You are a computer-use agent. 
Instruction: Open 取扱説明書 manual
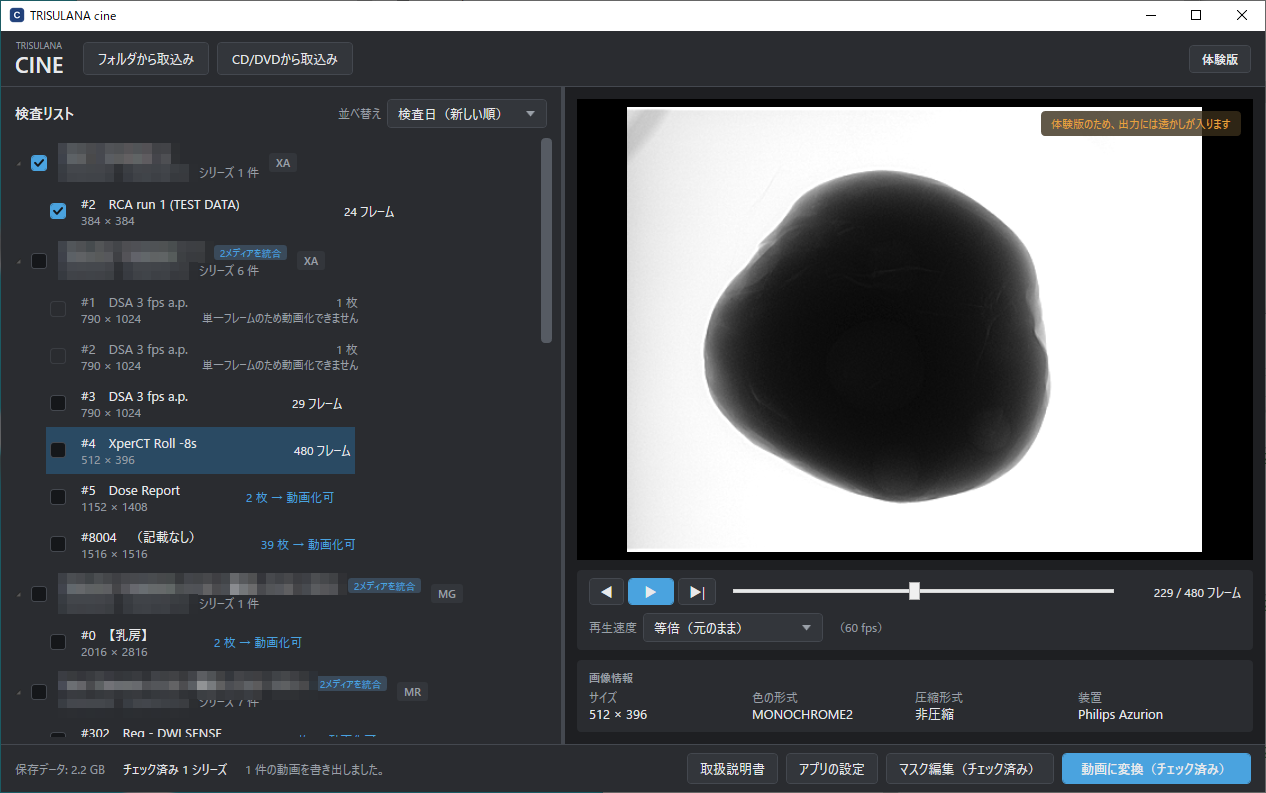(x=733, y=769)
